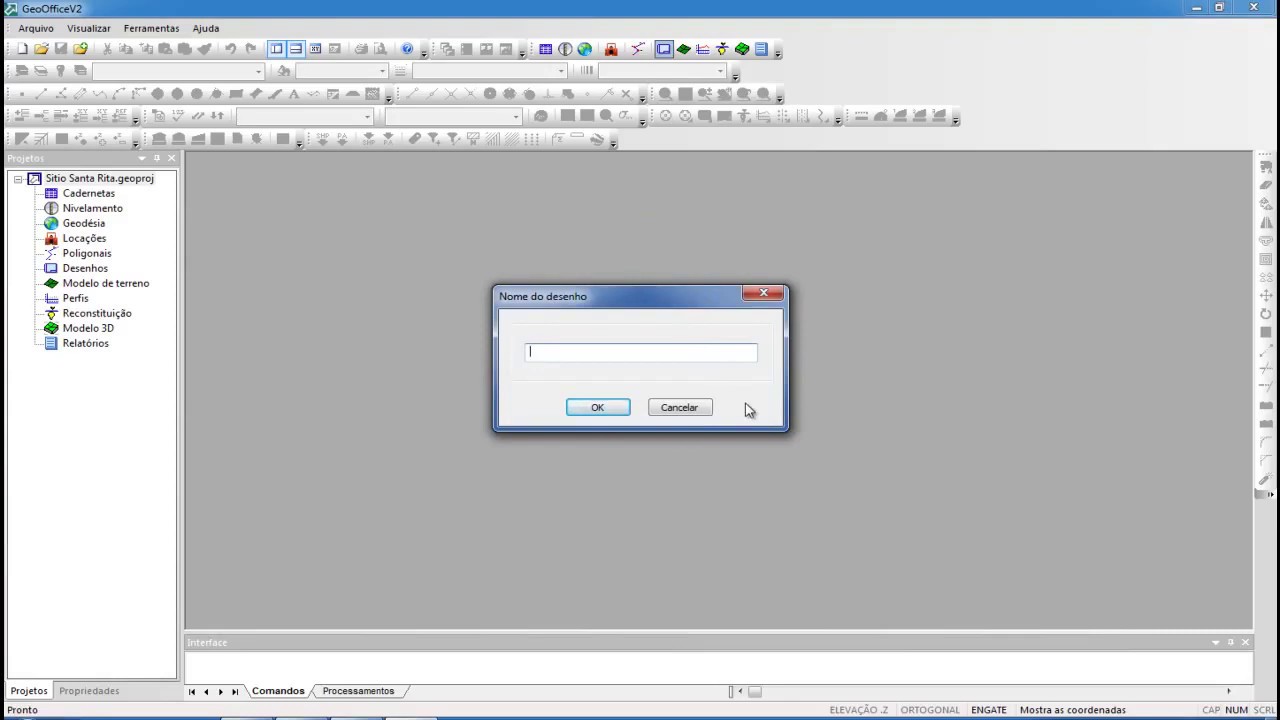
Task: Select Desenhos in the project tree
Action: [85, 268]
